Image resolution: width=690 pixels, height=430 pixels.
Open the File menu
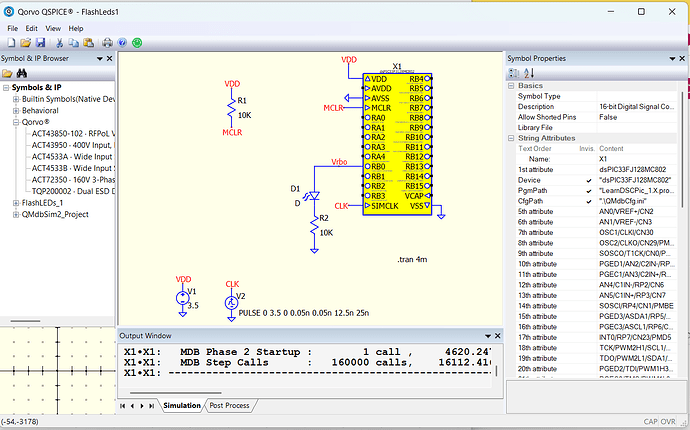point(12,28)
